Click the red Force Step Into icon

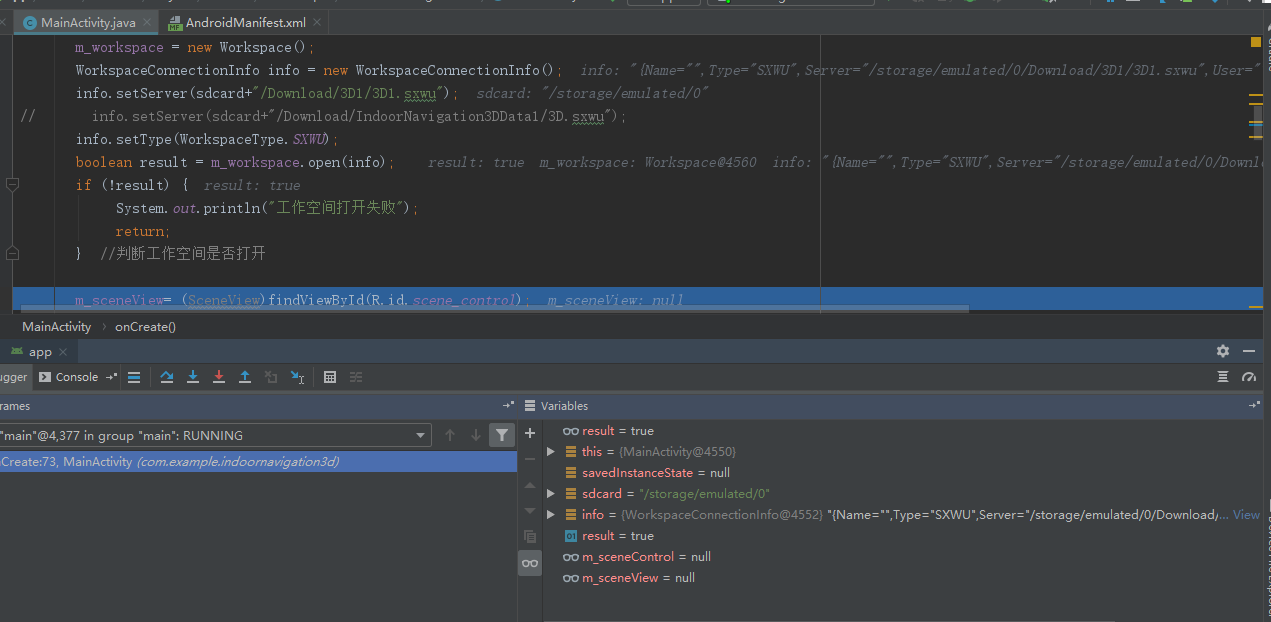(x=219, y=377)
